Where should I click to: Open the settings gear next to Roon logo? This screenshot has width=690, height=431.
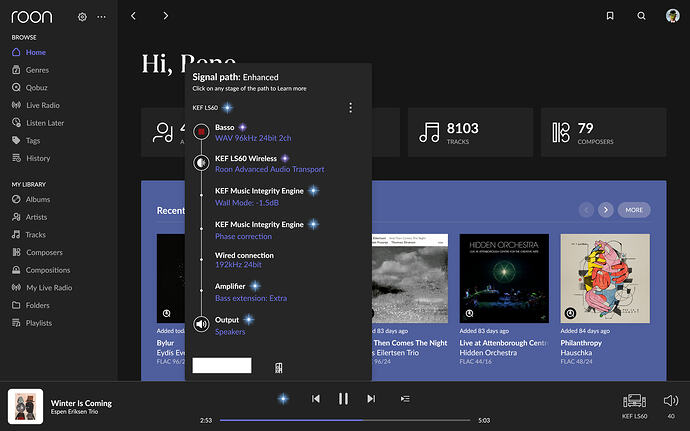tap(82, 17)
